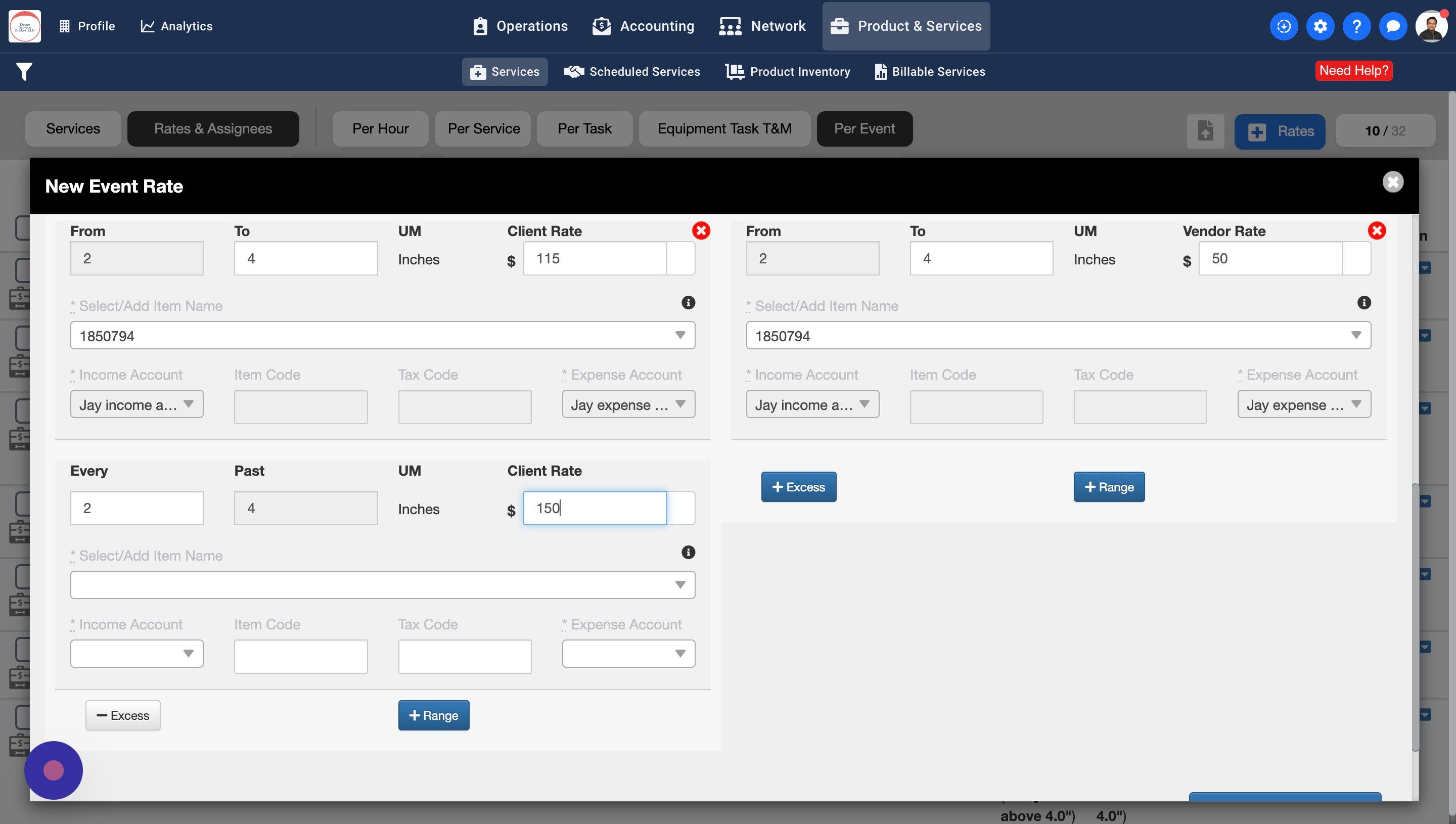Click the minus Excess button
The width and height of the screenshot is (1456, 824).
point(123,715)
